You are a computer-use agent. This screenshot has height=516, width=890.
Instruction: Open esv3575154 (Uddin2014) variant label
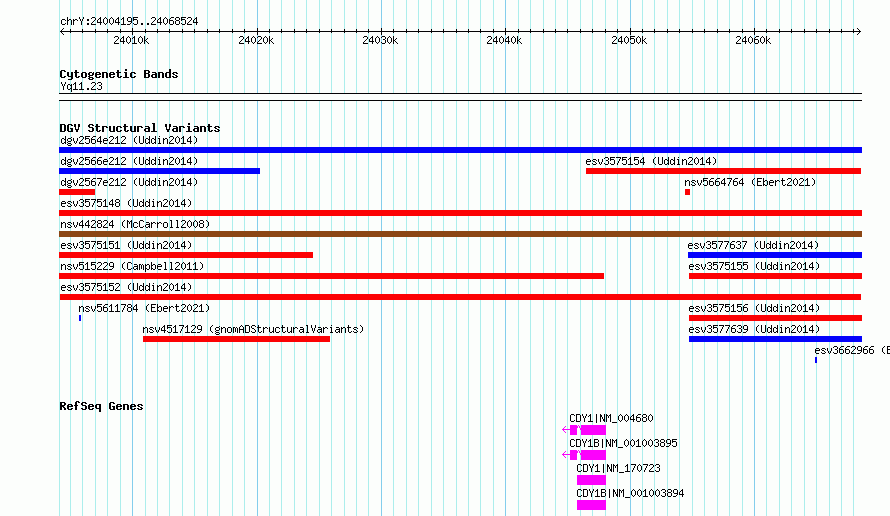tap(651, 161)
